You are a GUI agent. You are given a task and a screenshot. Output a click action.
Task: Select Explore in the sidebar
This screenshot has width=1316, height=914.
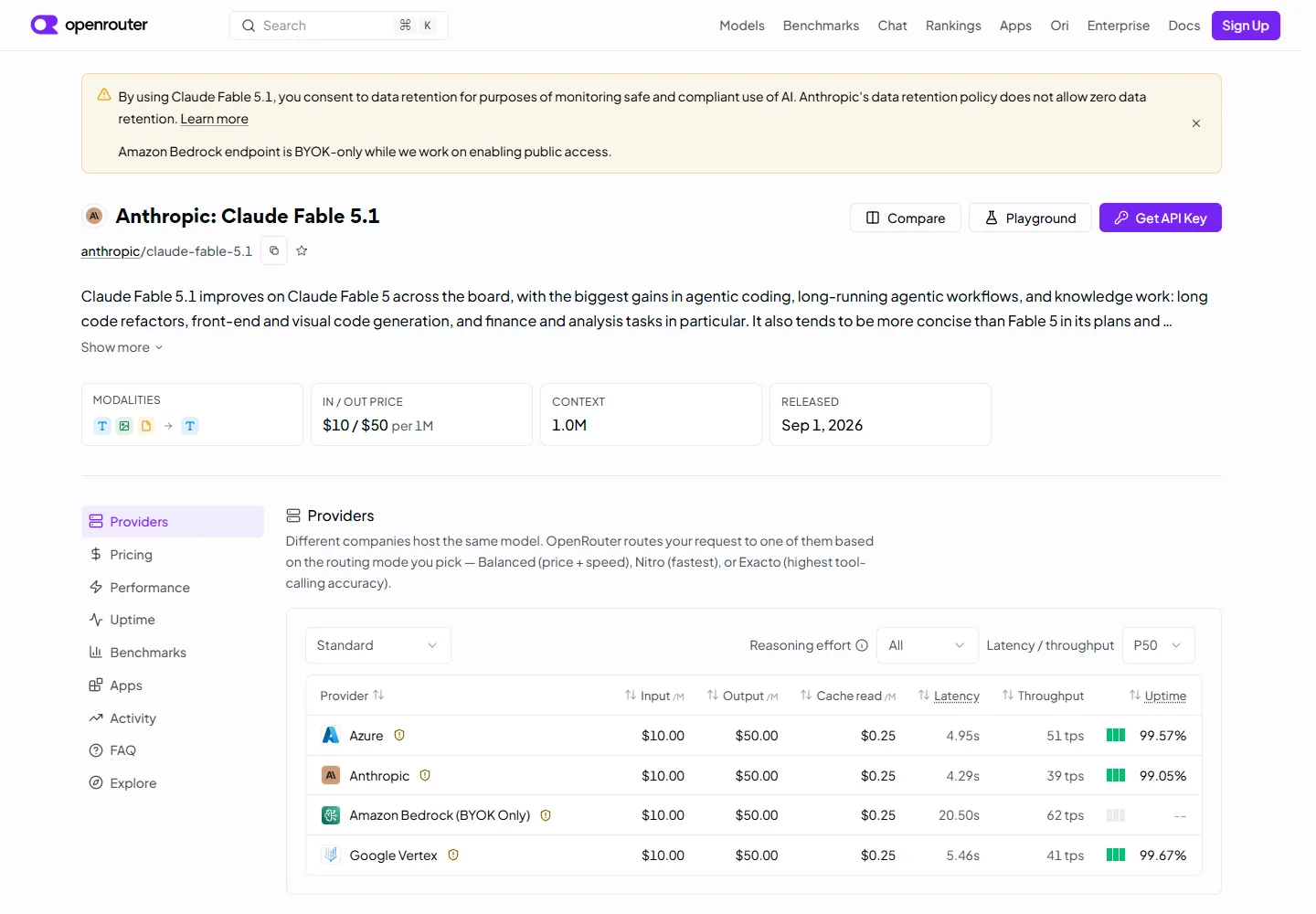[x=172, y=783]
